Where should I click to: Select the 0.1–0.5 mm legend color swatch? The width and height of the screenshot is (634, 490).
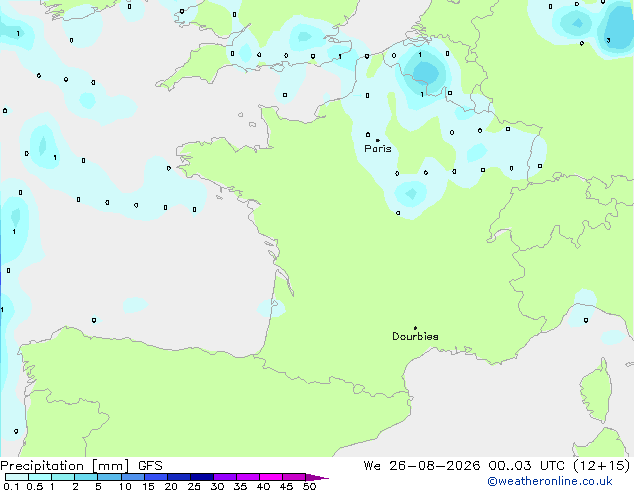[17, 477]
